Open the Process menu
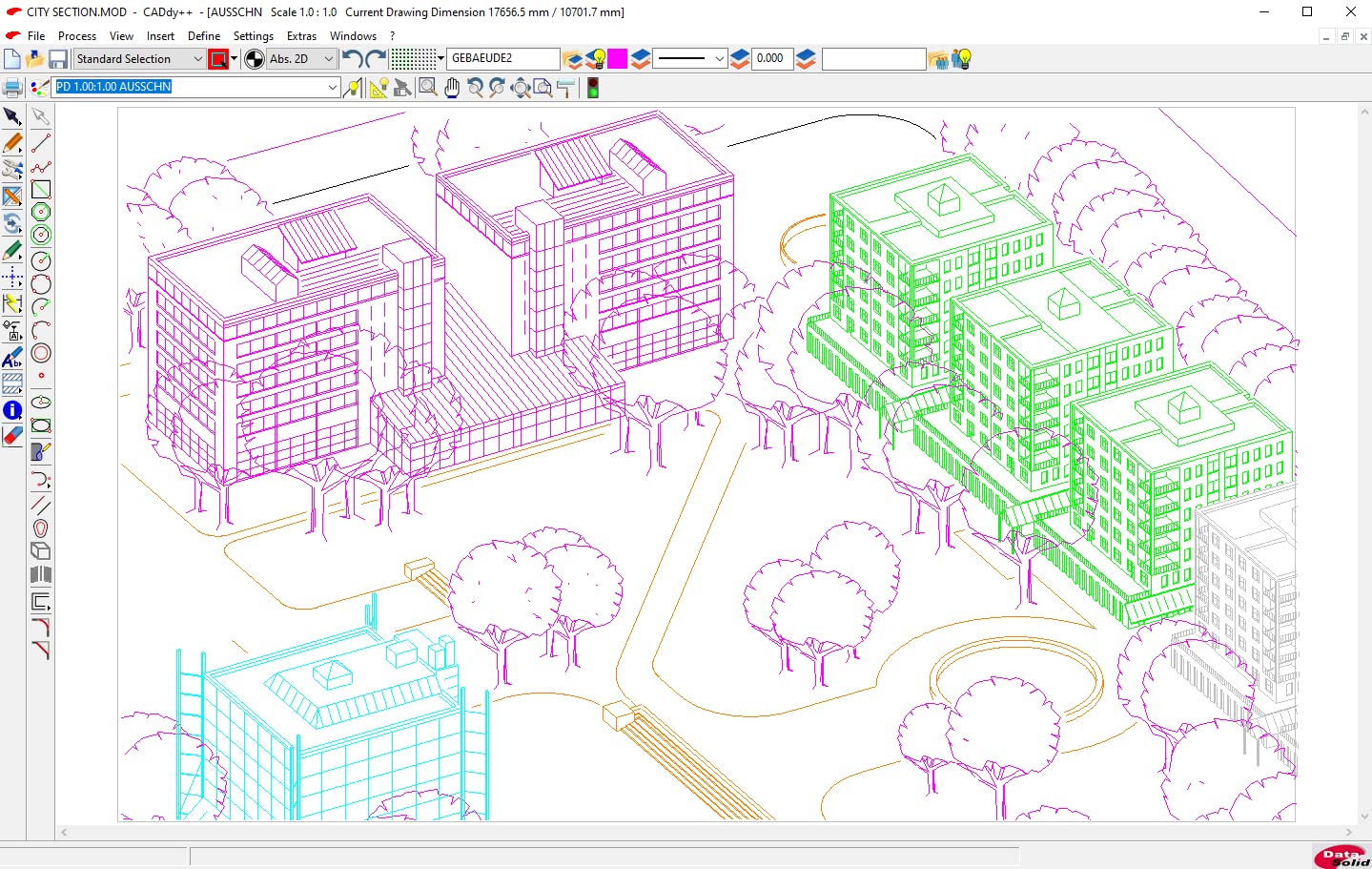 click(x=77, y=36)
